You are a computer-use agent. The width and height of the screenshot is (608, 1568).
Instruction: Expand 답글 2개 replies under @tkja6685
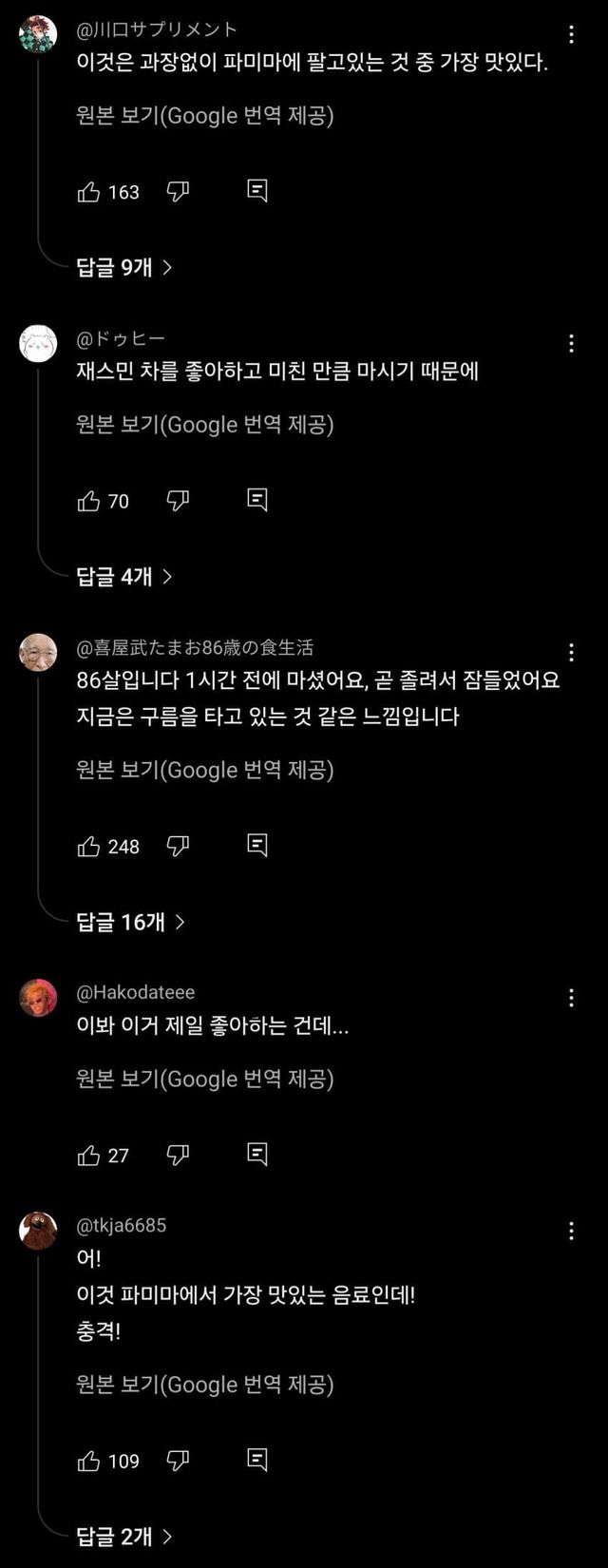123,1537
